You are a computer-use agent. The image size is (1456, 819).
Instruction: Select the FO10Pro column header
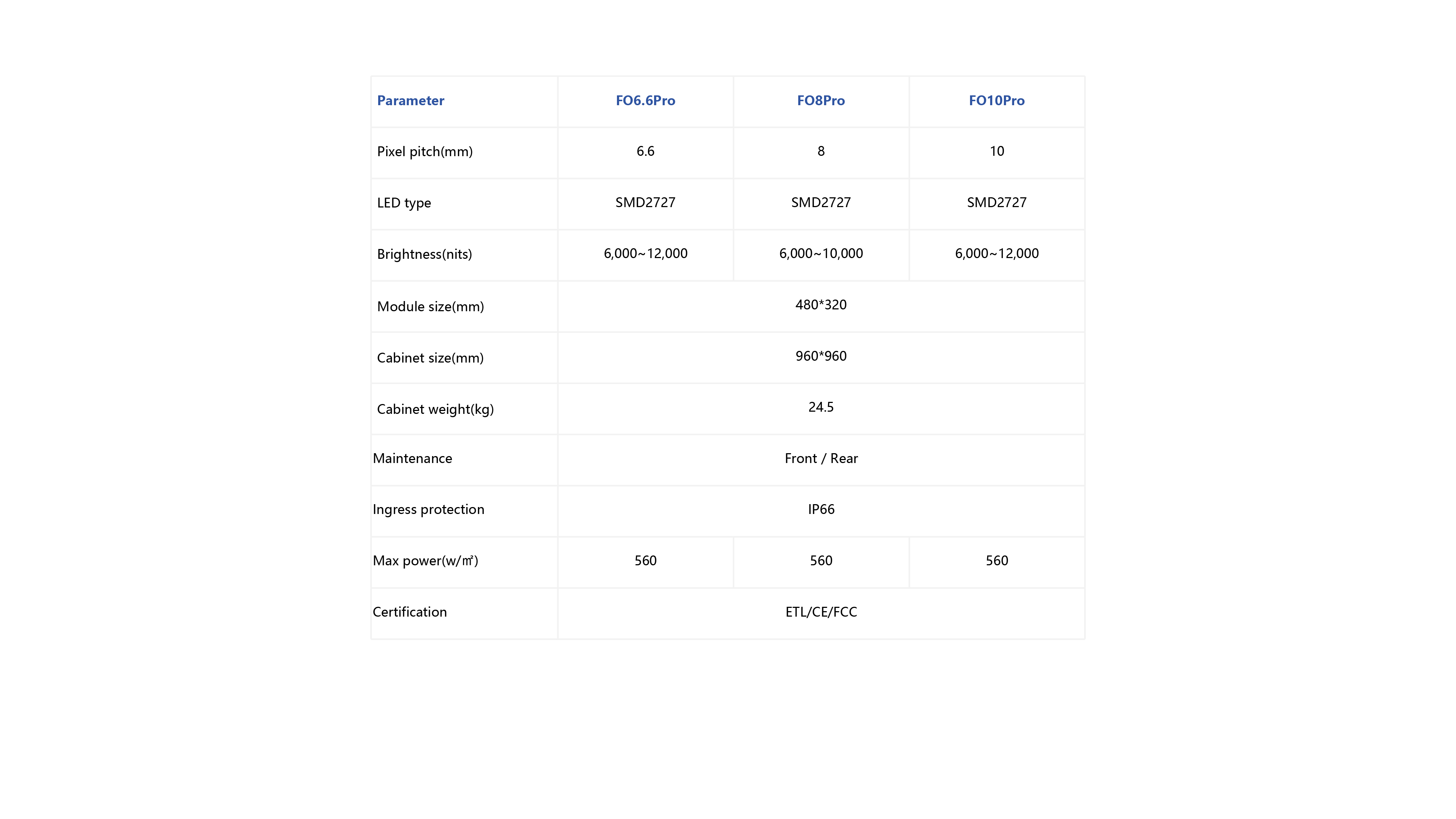tap(997, 100)
